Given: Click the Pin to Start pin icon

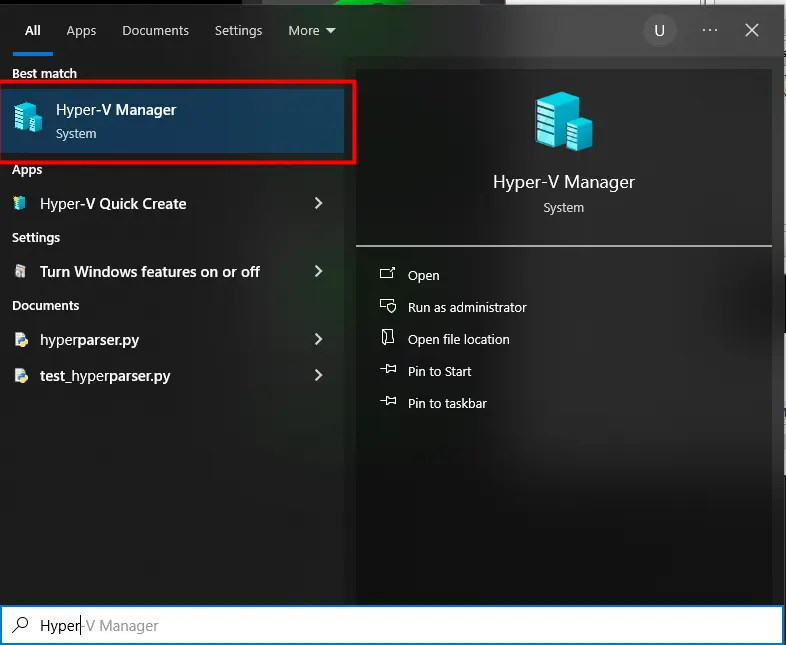Looking at the screenshot, I should pyautogui.click(x=388, y=369).
